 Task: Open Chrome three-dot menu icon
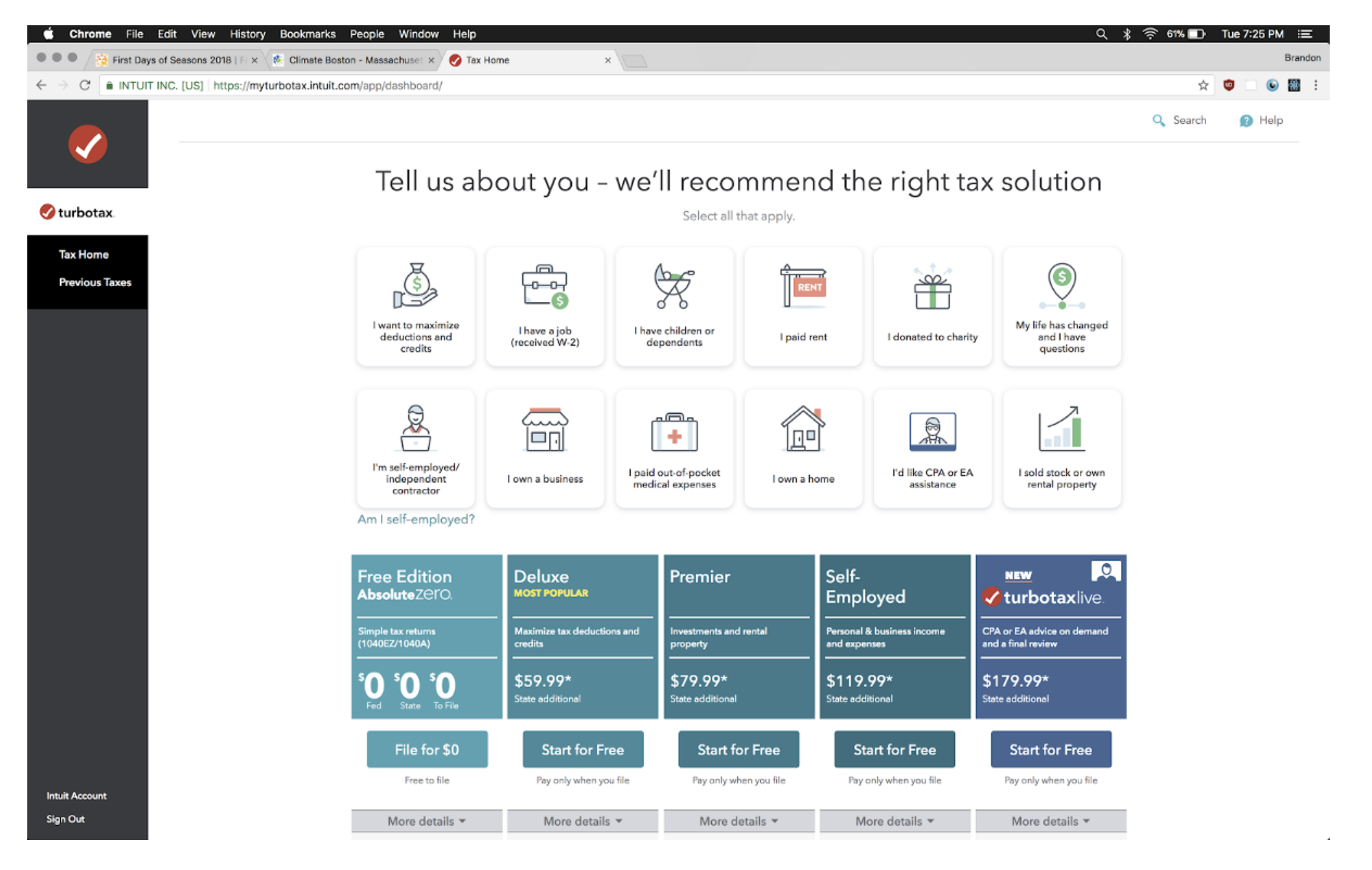[1315, 85]
